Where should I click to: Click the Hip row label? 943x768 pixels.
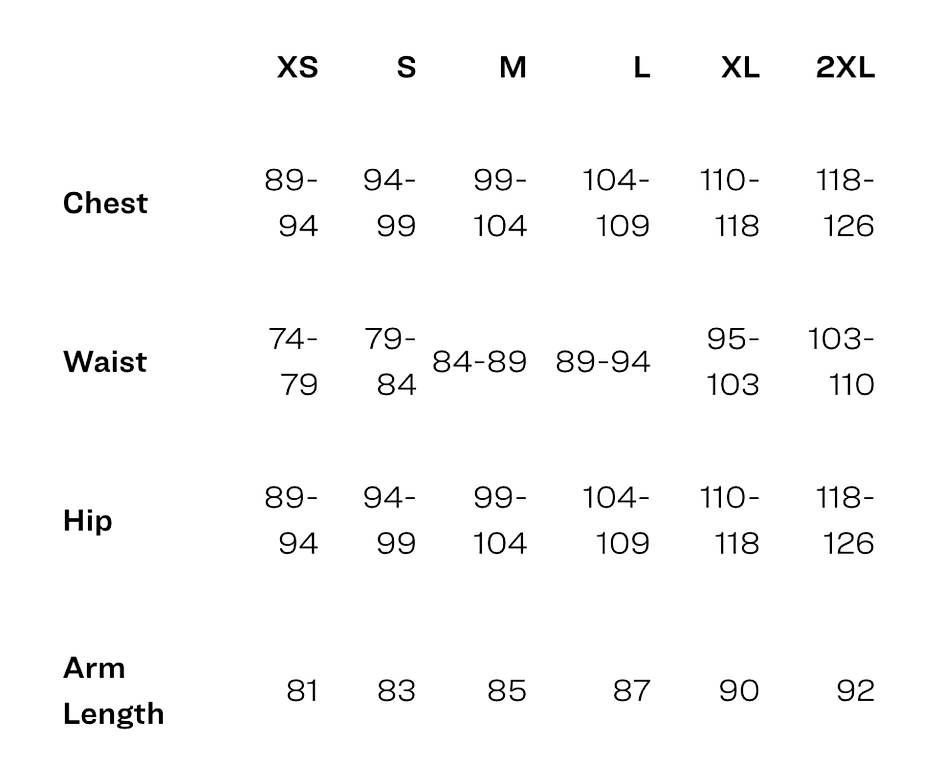click(88, 521)
